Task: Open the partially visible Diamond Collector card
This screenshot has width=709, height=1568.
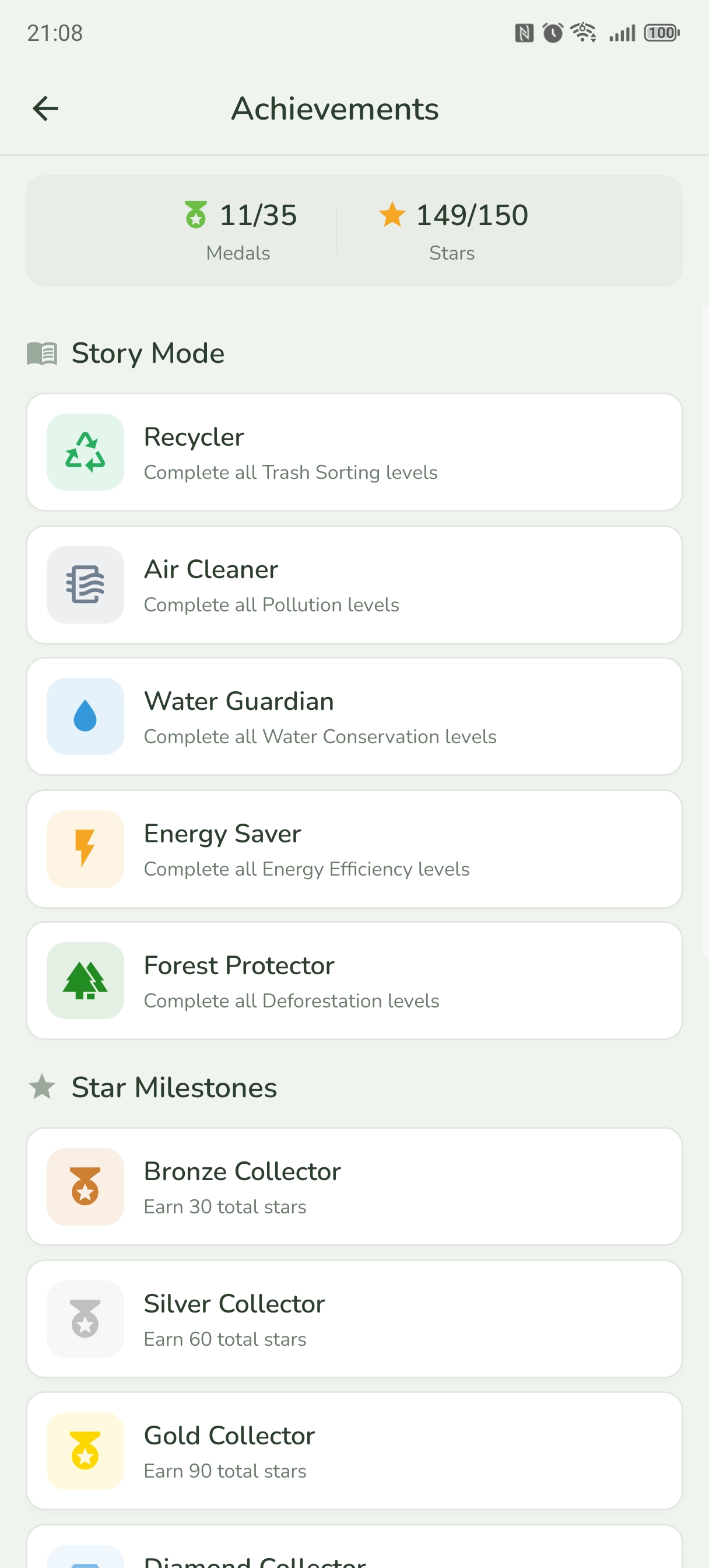Action: coord(354,1549)
